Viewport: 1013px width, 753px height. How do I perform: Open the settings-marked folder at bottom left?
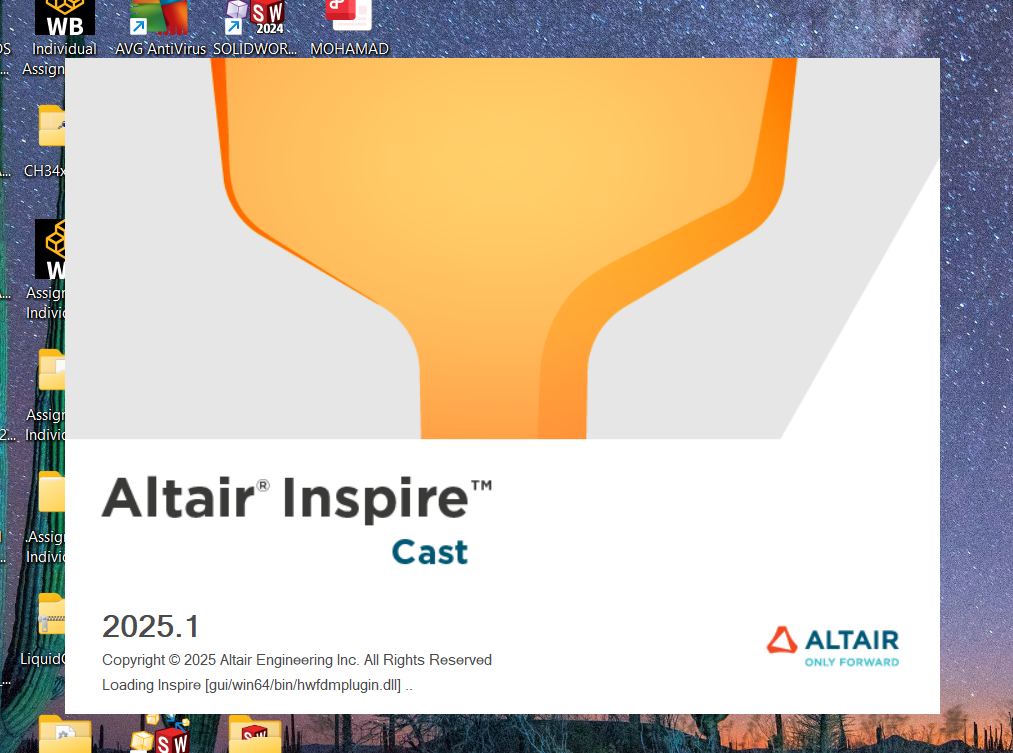click(x=65, y=734)
